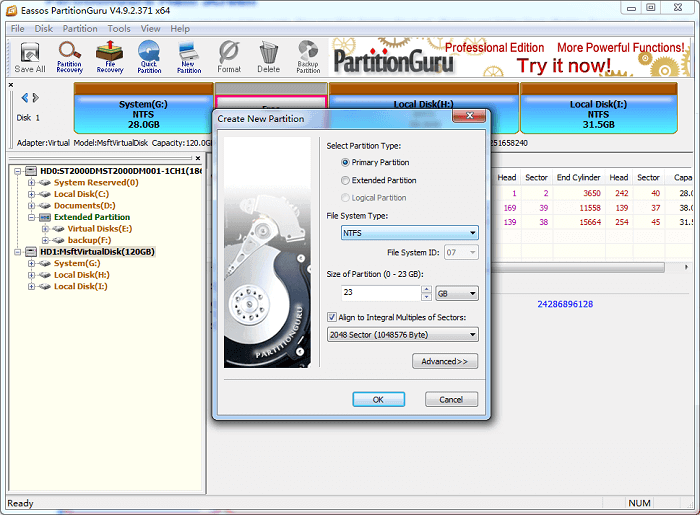Increase partition size with up spinner
This screenshot has height=515, width=700.
pos(426,289)
